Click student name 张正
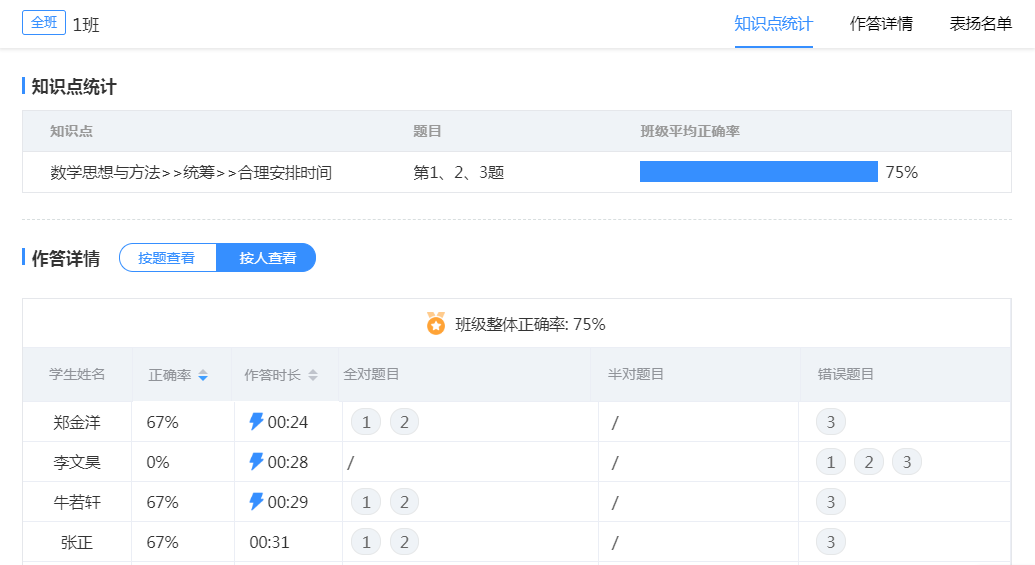1035x565 pixels. pyautogui.click(x=77, y=542)
